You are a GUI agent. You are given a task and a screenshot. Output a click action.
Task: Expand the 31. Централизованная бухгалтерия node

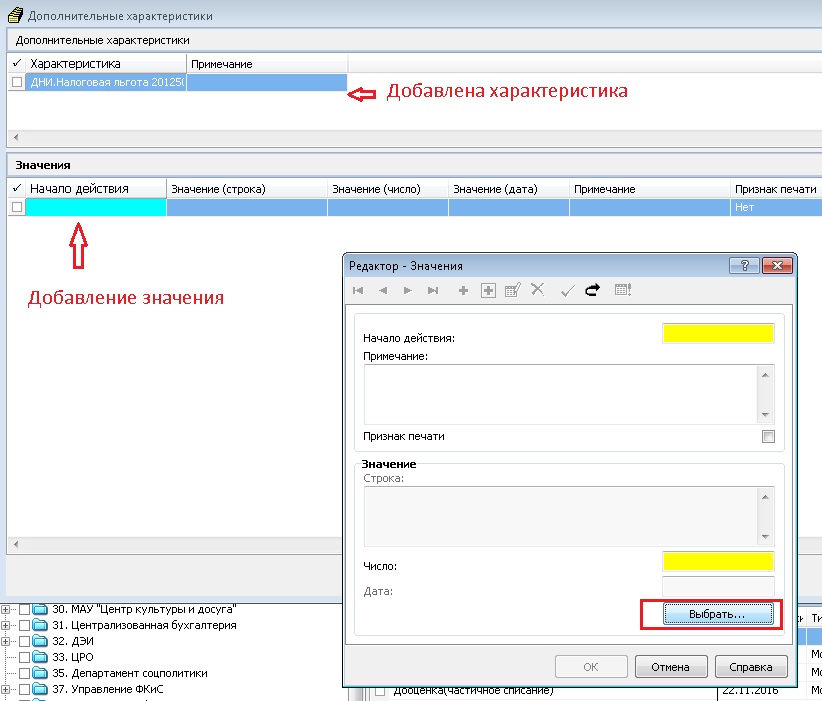pyautogui.click(x=8, y=626)
